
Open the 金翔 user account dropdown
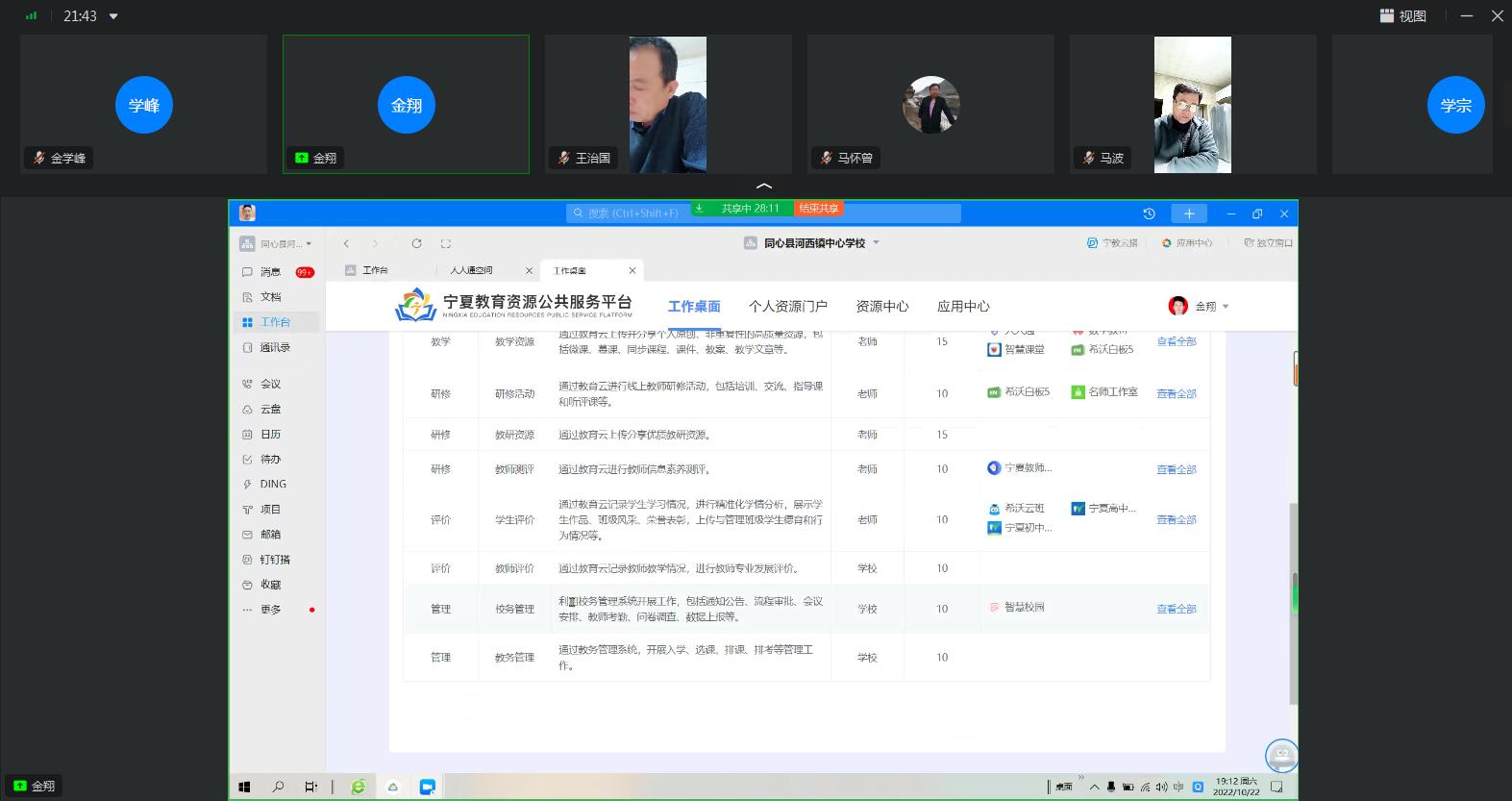tap(1200, 307)
